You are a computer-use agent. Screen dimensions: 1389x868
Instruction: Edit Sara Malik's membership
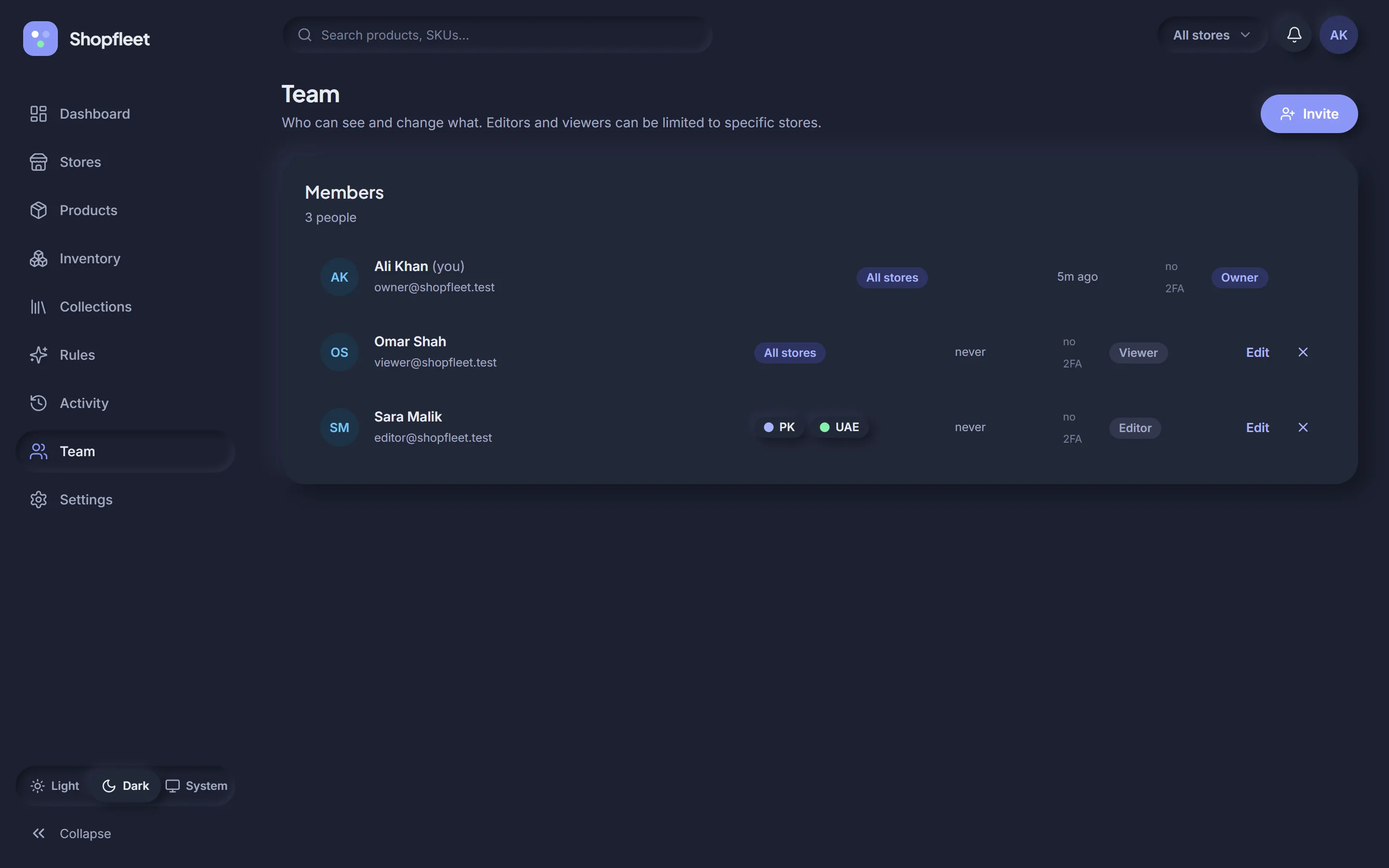(x=1257, y=427)
